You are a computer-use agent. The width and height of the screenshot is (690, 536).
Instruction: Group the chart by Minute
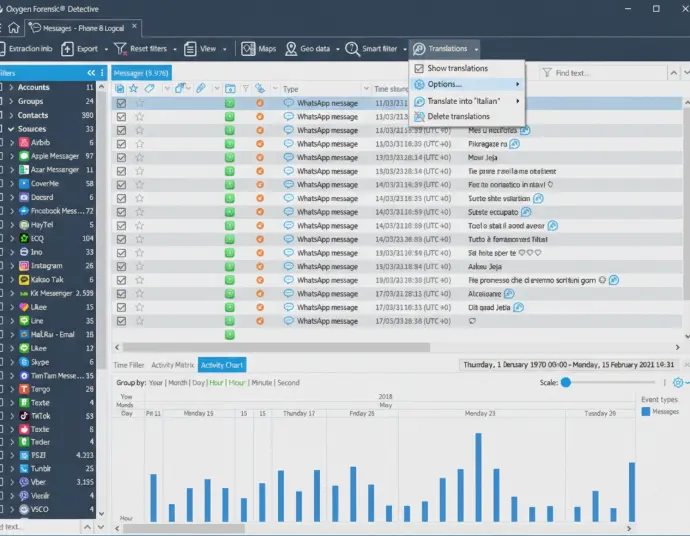pyautogui.click(x=262, y=383)
